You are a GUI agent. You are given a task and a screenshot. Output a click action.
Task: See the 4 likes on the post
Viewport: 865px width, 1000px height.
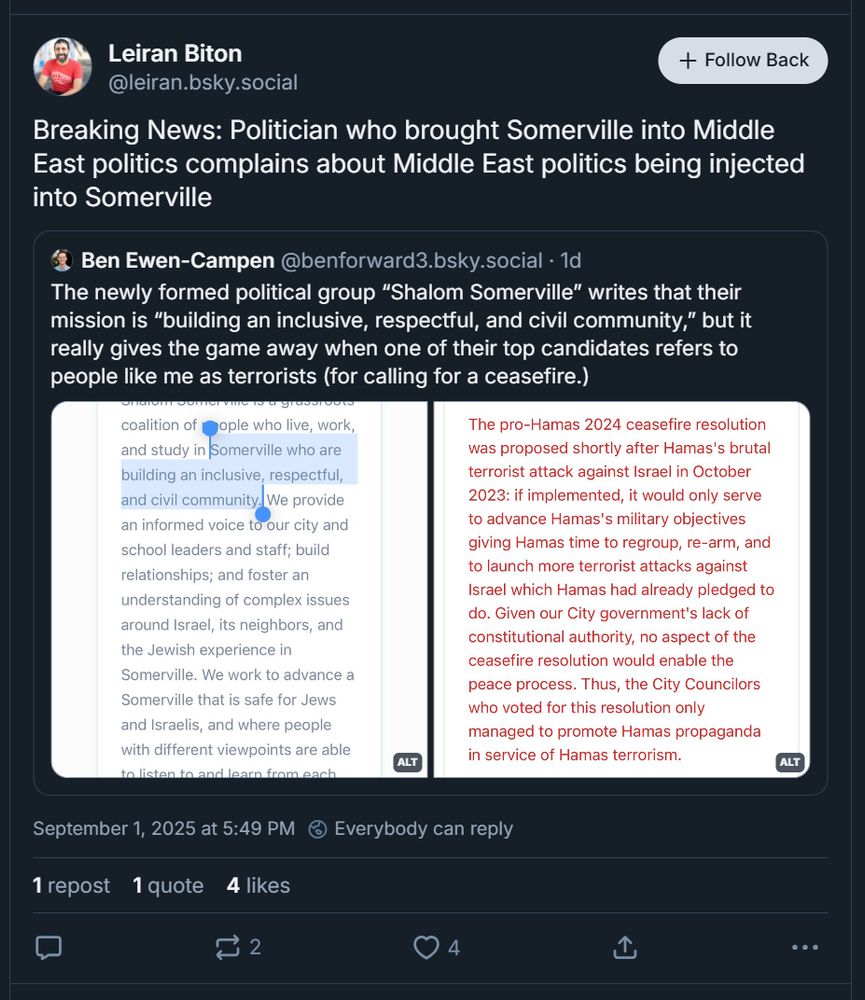point(258,885)
